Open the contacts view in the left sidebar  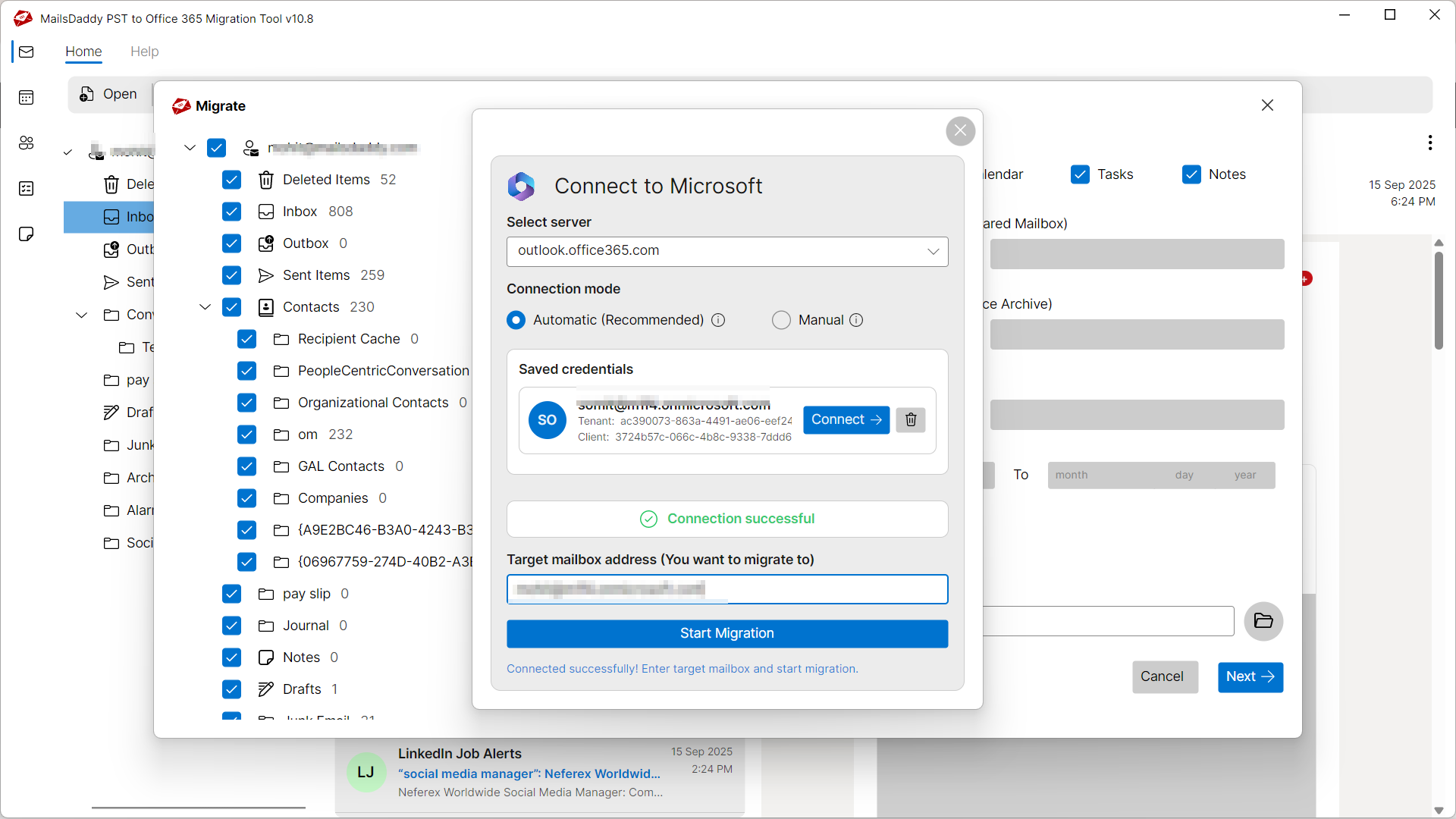[x=27, y=143]
